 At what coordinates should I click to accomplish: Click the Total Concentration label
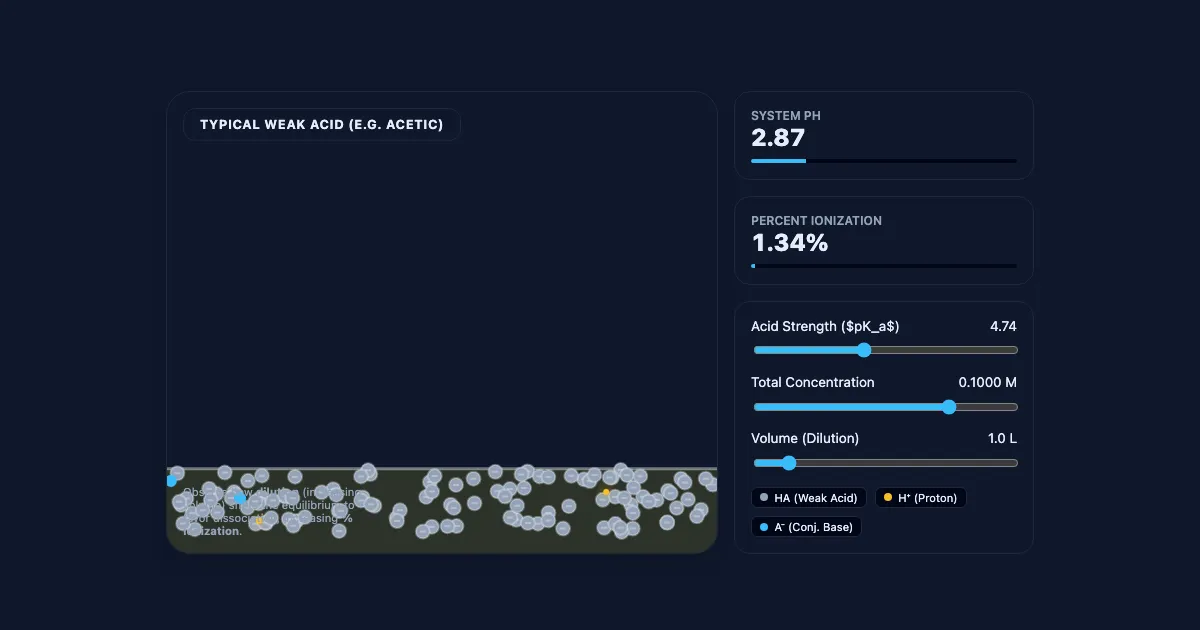[x=813, y=382]
